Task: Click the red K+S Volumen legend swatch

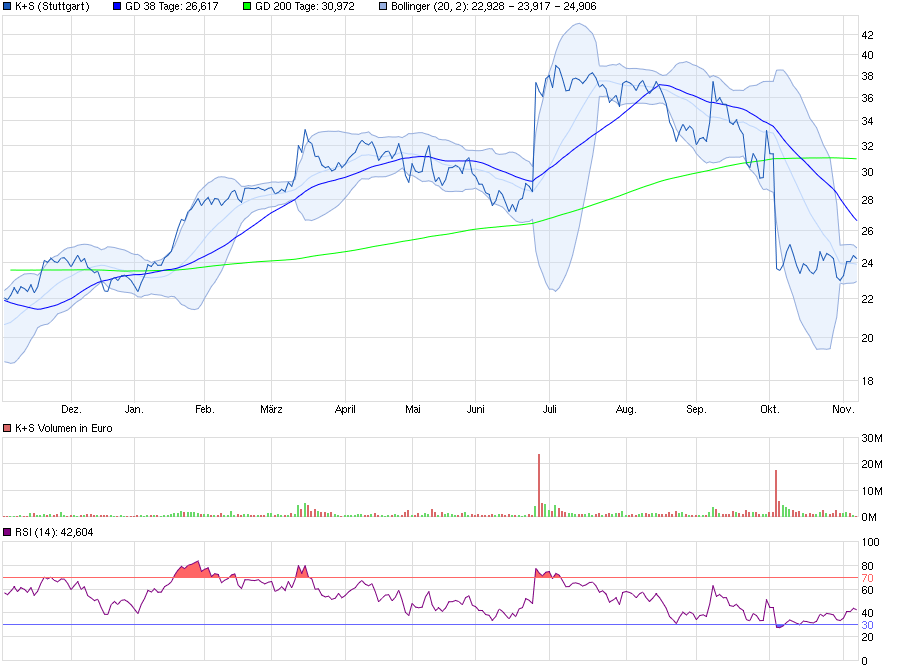Action: (7, 428)
